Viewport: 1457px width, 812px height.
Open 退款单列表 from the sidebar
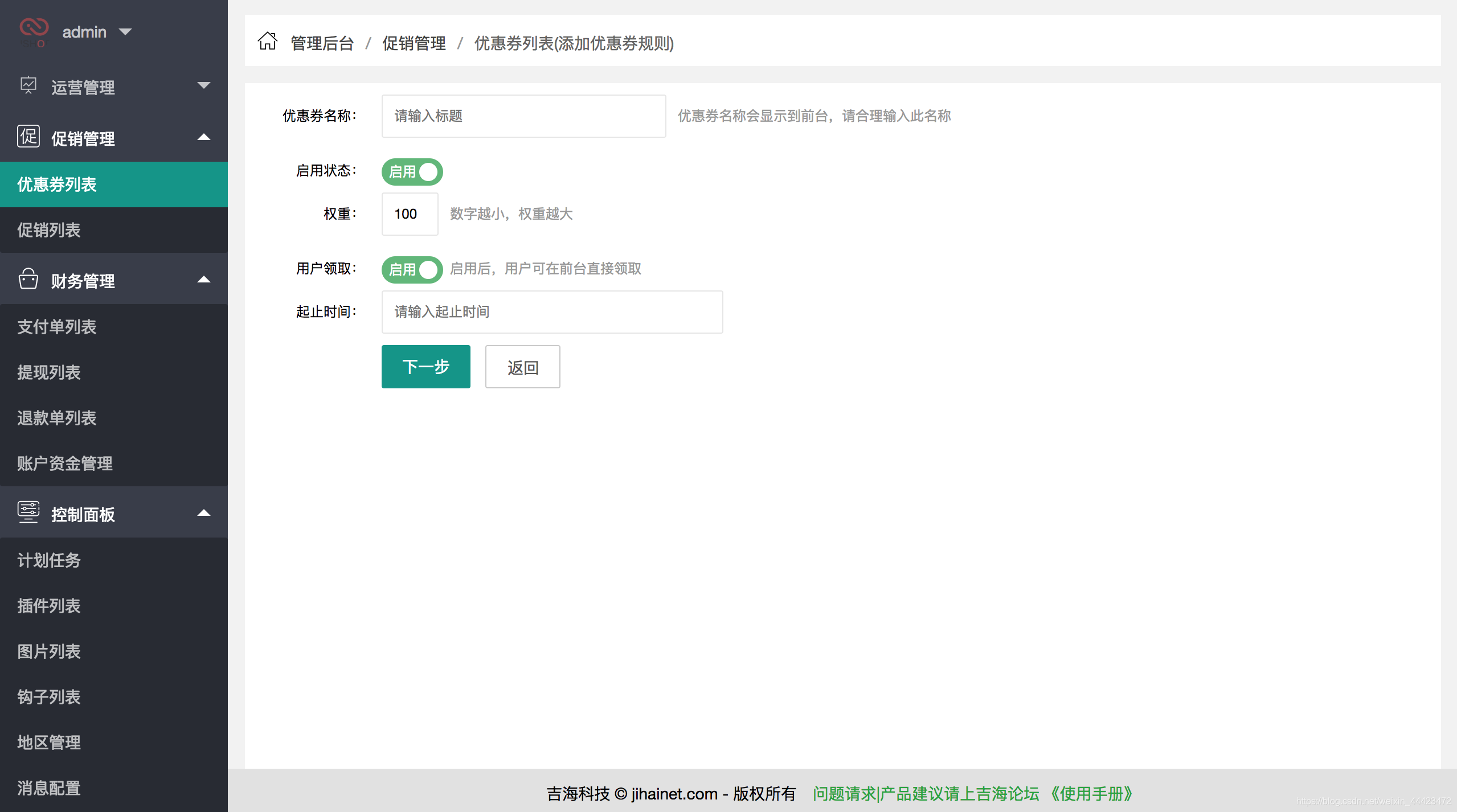pos(56,418)
